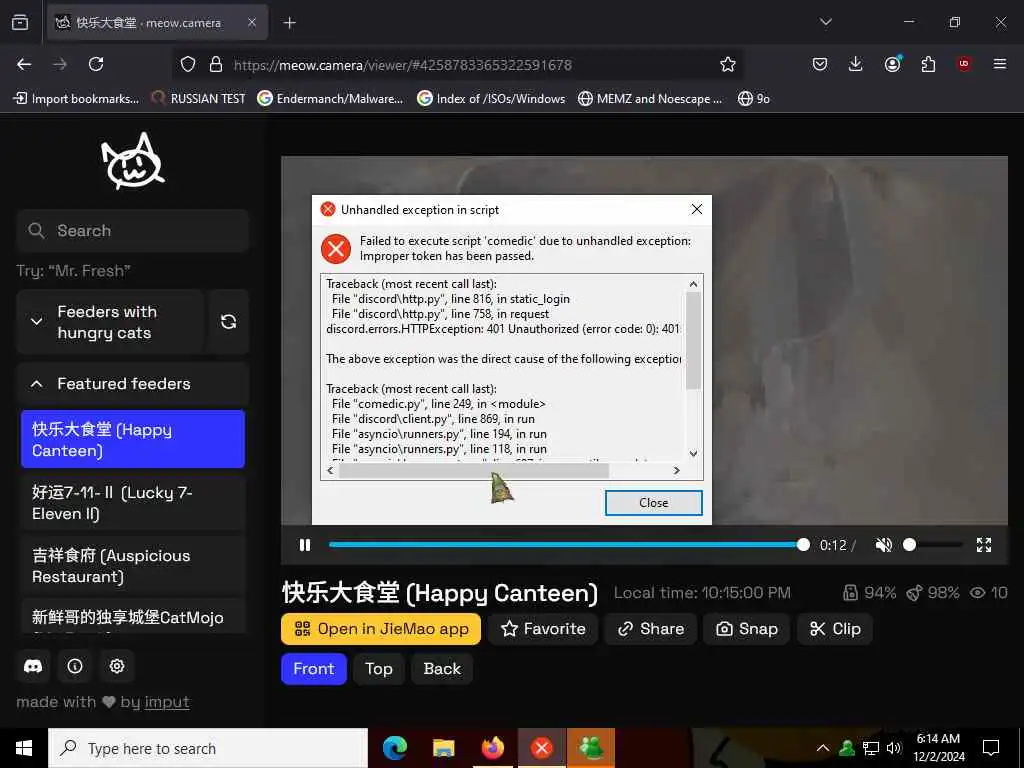Open the RUSSIAN TEST bookmark
The height and width of the screenshot is (768, 1024).
pos(199,99)
